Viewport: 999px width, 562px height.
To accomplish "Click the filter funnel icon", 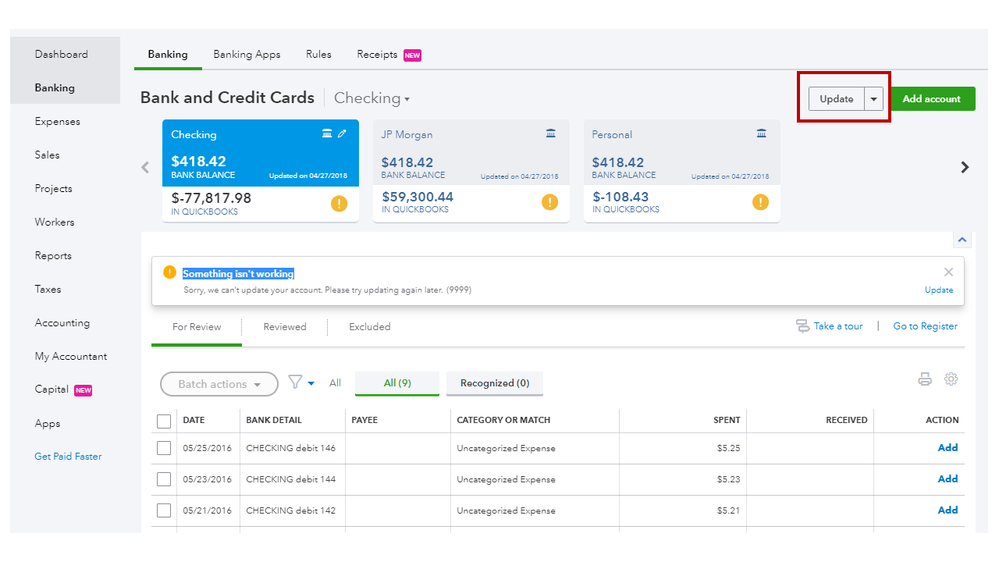I will point(295,382).
